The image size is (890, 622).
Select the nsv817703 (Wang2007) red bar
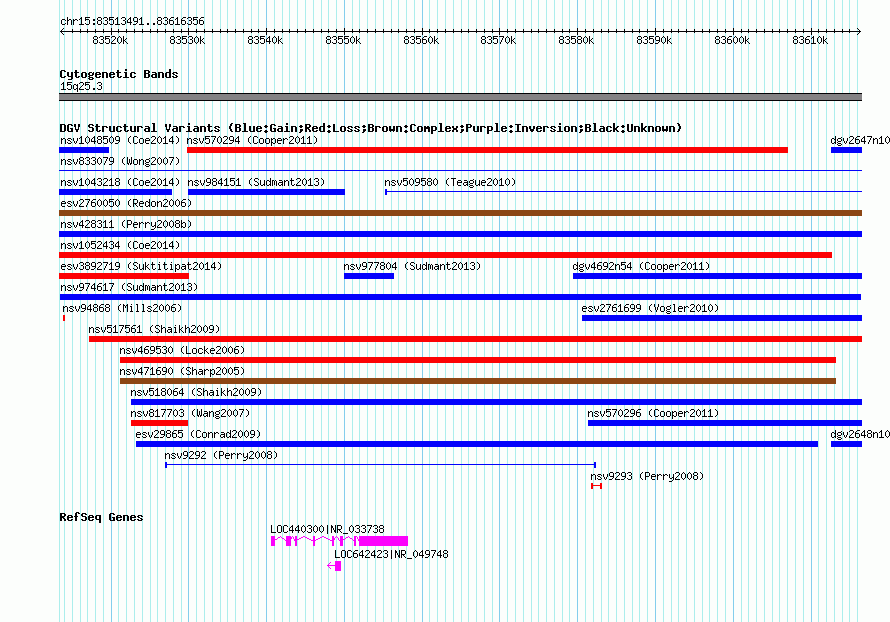click(159, 423)
